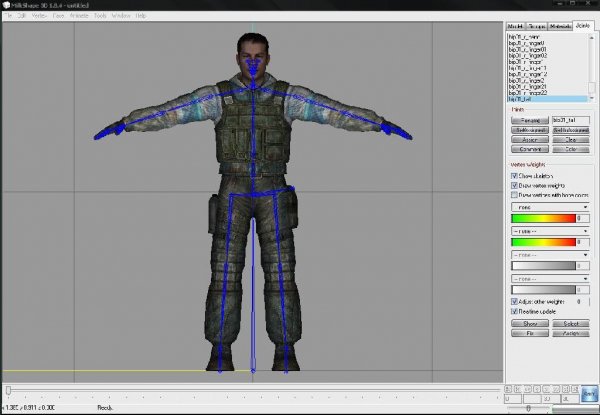
Task: Switch to the Model tab
Action: pyautogui.click(x=515, y=26)
